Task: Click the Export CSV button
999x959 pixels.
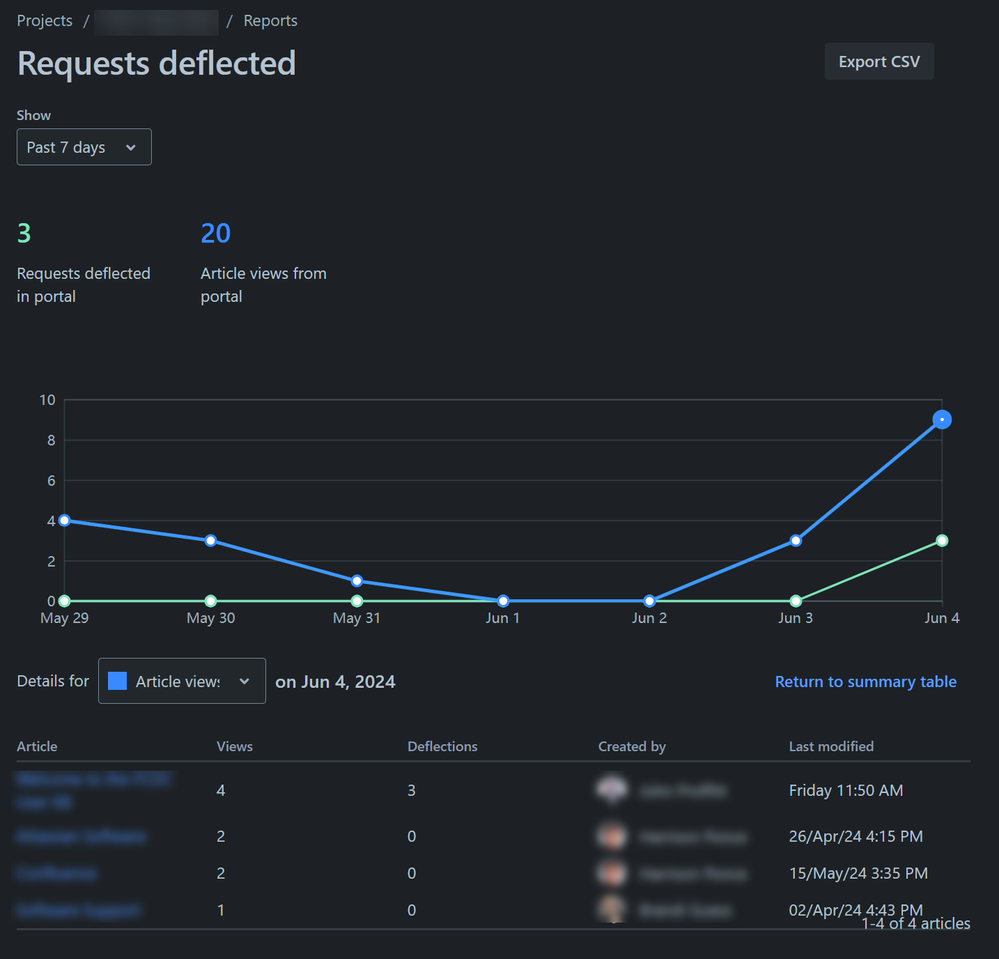Action: pyautogui.click(x=878, y=61)
